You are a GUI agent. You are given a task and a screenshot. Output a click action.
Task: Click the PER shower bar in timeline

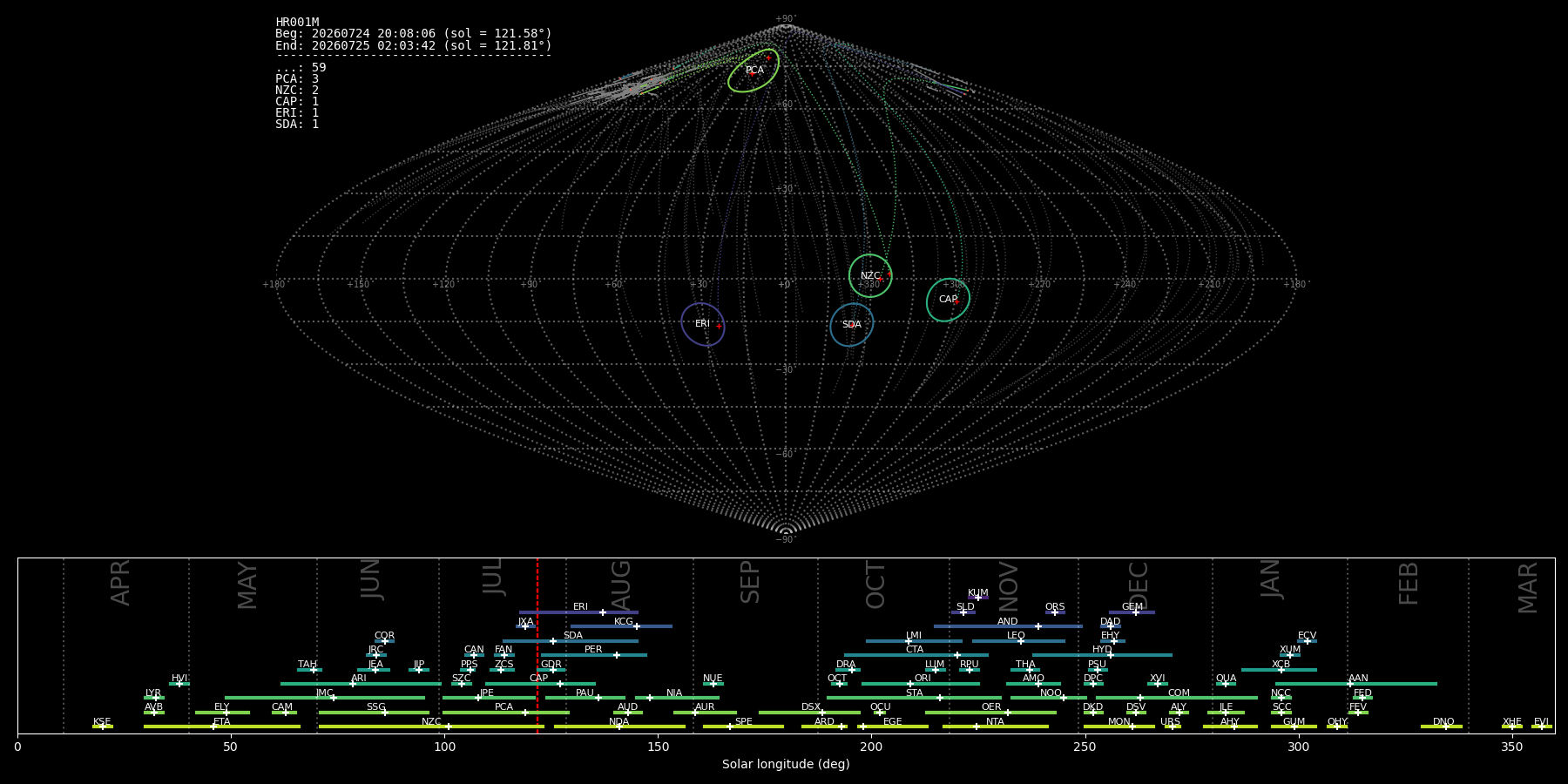click(593, 655)
